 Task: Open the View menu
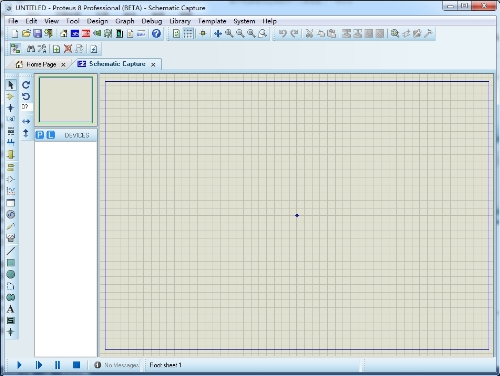point(52,21)
